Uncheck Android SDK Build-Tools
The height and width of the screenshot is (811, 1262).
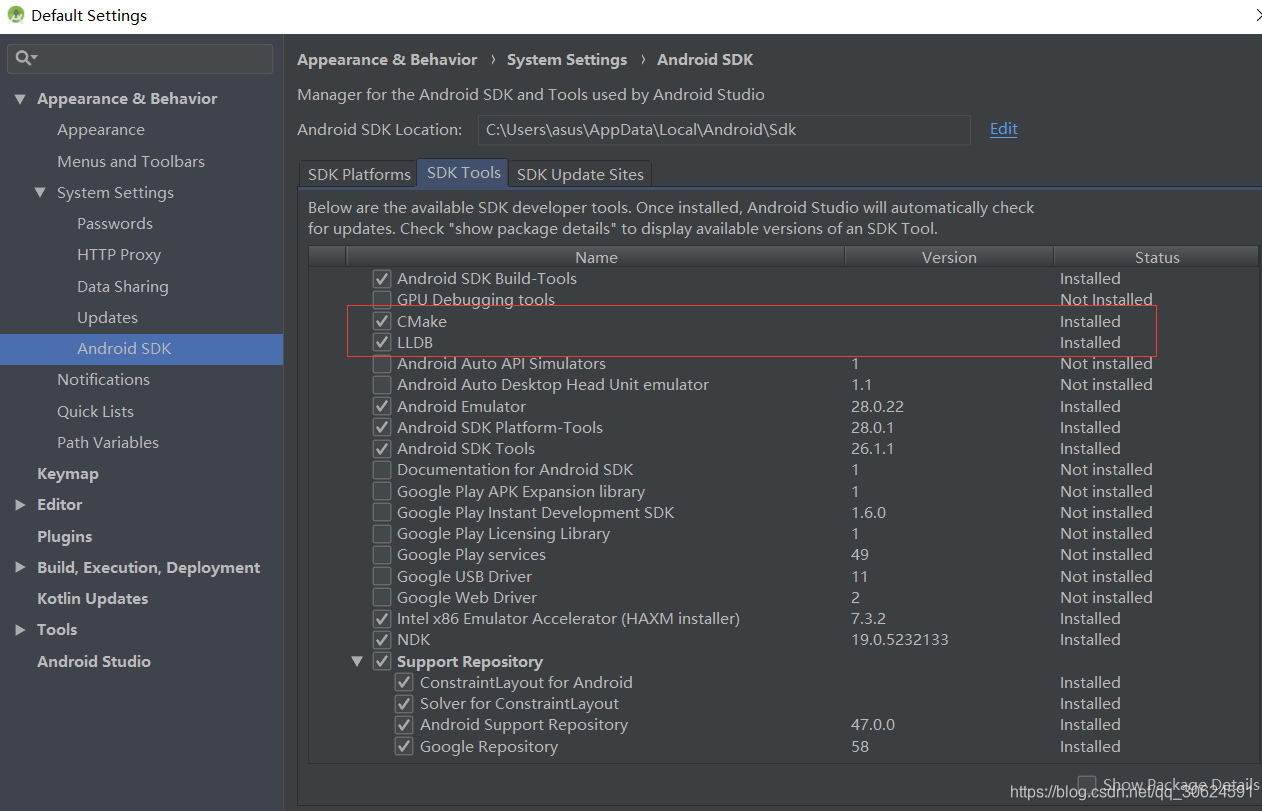coord(382,279)
